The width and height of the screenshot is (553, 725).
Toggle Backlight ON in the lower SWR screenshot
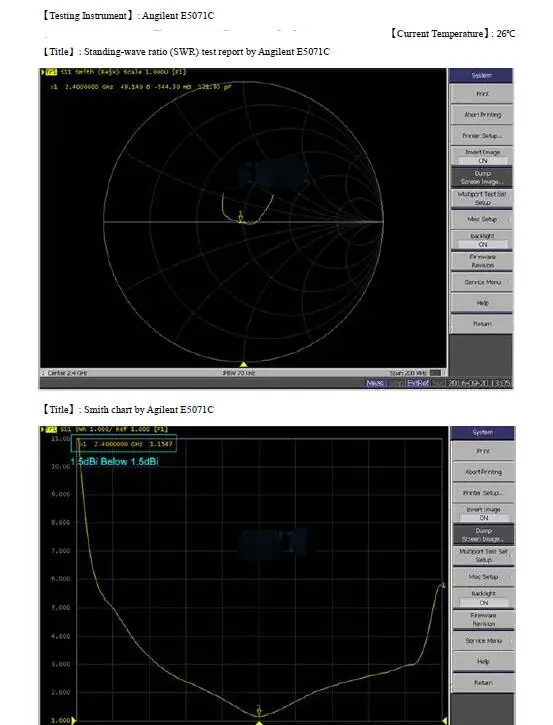coord(483,598)
